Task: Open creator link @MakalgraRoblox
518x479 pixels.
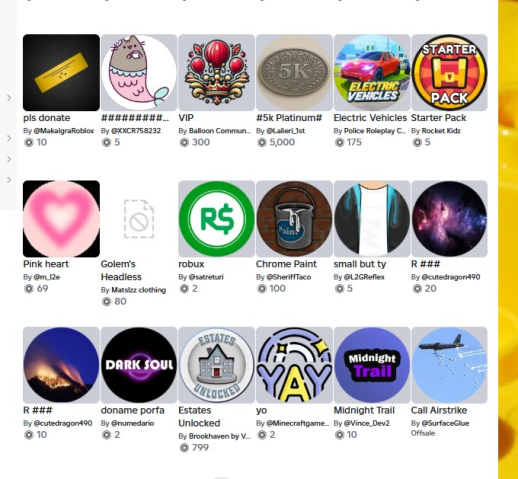Action: [64, 131]
